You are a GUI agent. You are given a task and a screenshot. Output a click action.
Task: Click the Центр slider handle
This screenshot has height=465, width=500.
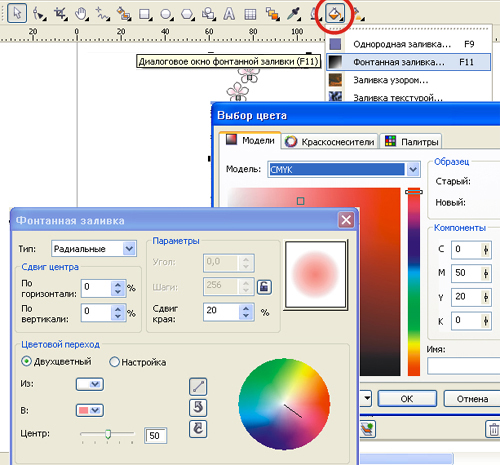108,434
